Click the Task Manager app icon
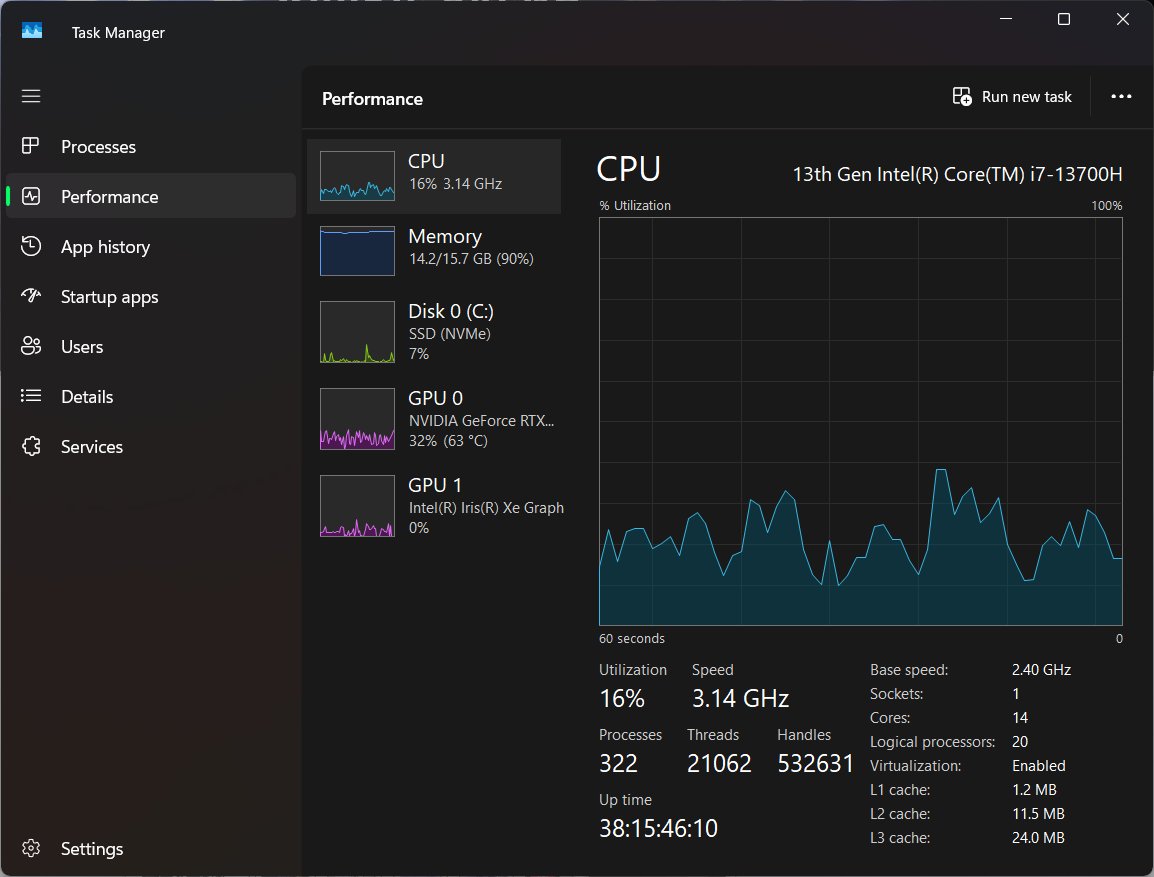This screenshot has height=877, width=1154. coord(32,31)
